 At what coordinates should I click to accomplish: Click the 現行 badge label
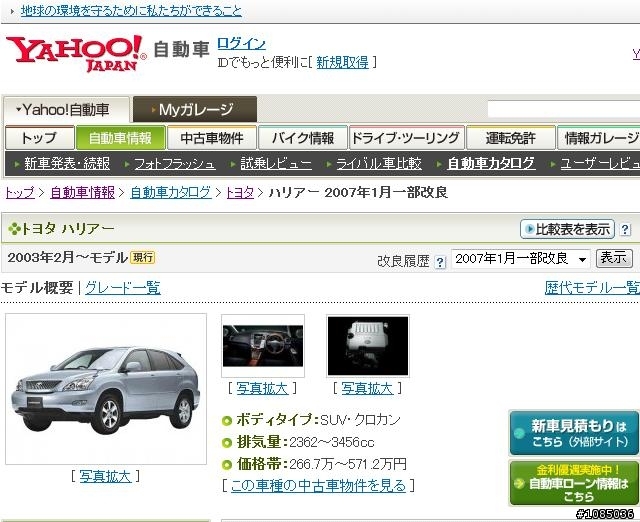[142, 258]
